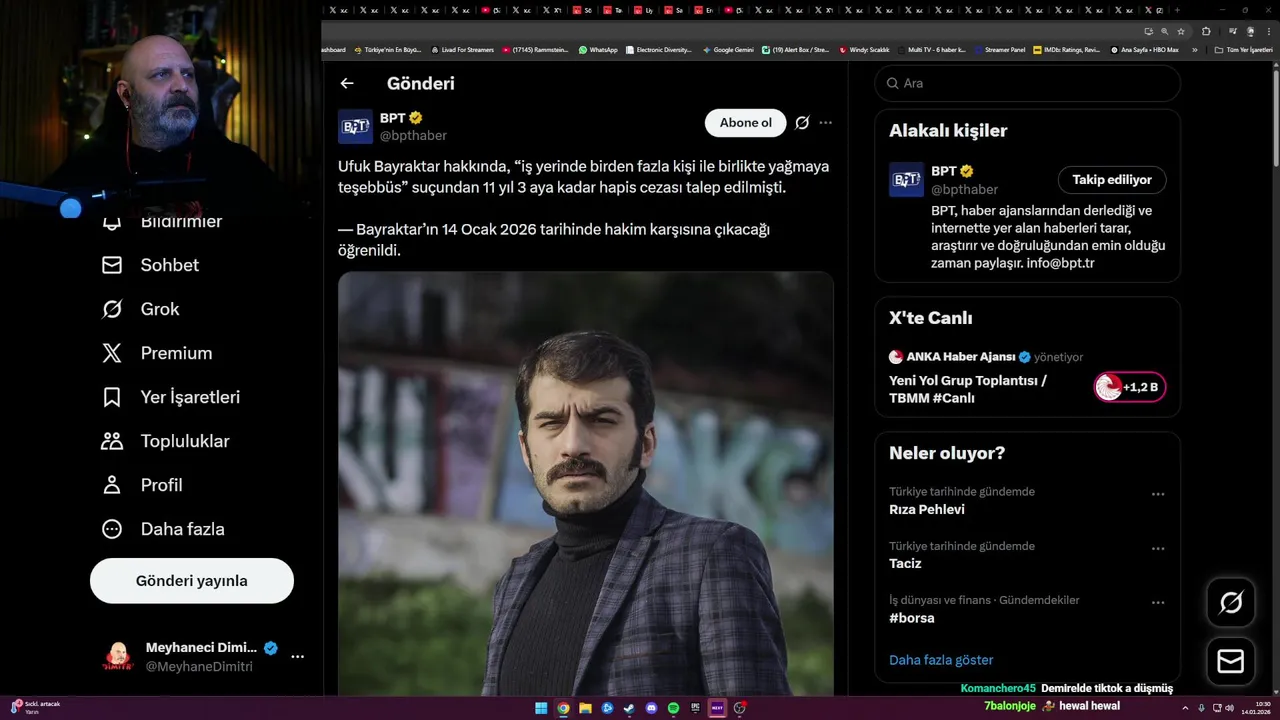Open Daha fazla menu in the sidebar
The height and width of the screenshot is (720, 1280).
pos(163,529)
